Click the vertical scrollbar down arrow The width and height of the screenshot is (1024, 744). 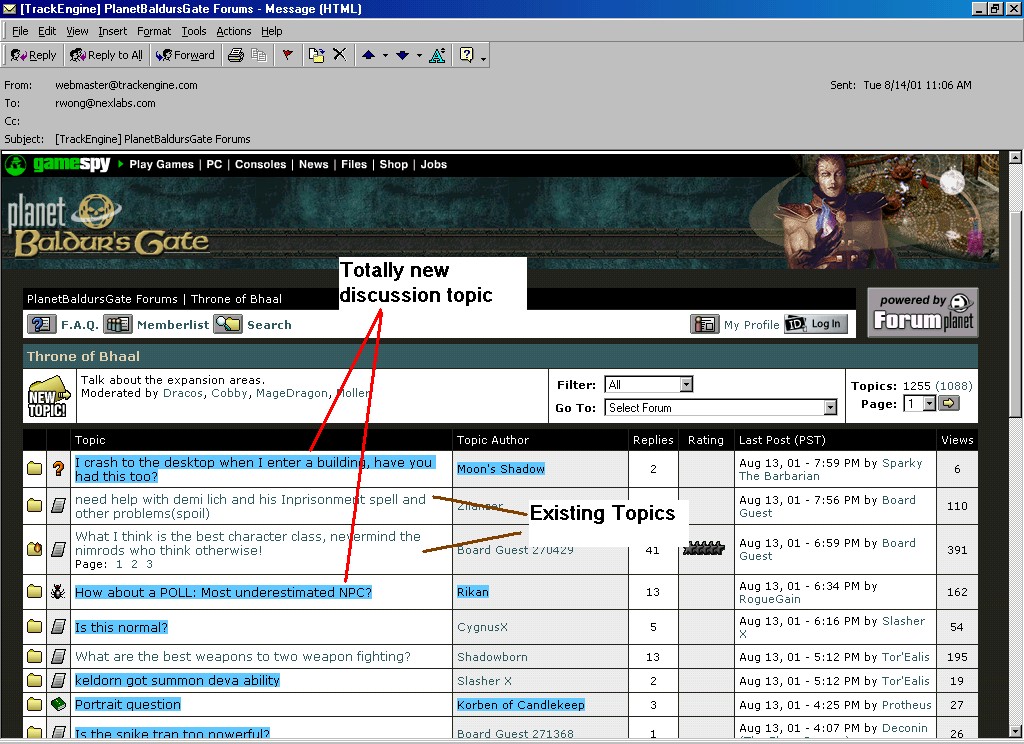coord(1015,731)
